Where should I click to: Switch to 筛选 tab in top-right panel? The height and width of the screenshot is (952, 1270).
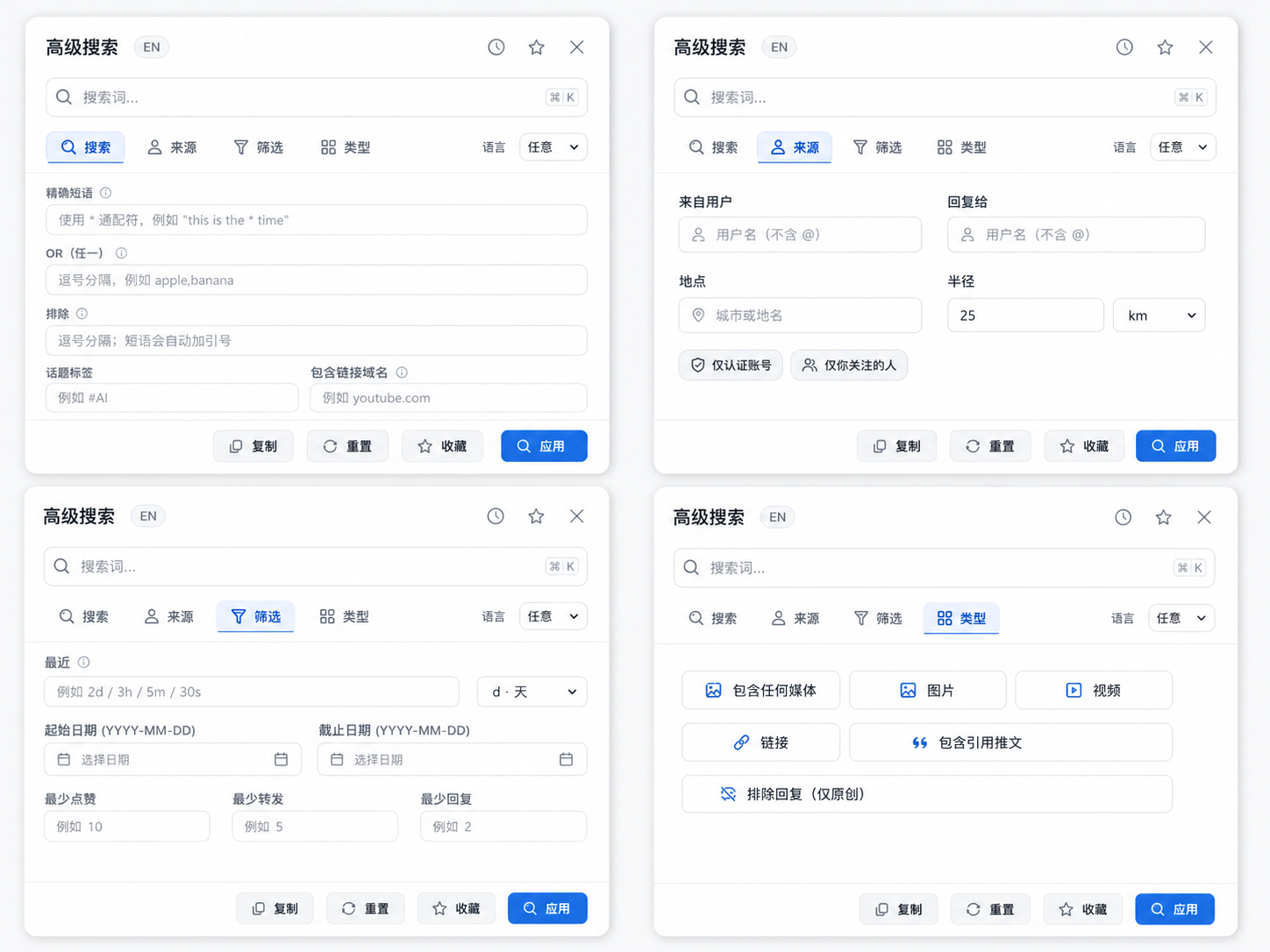(877, 147)
